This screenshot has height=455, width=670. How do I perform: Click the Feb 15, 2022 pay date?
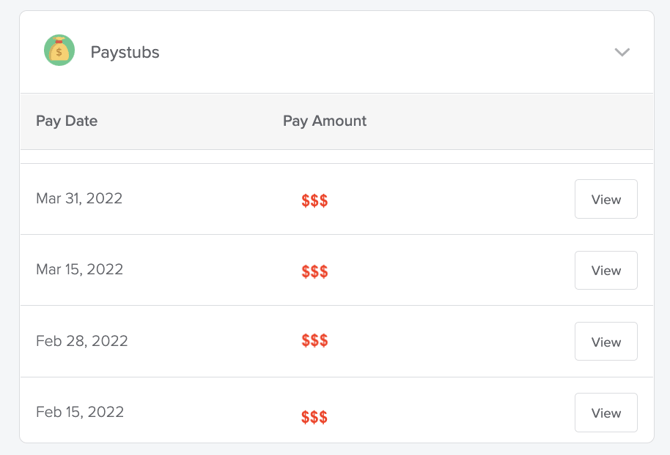(x=81, y=412)
